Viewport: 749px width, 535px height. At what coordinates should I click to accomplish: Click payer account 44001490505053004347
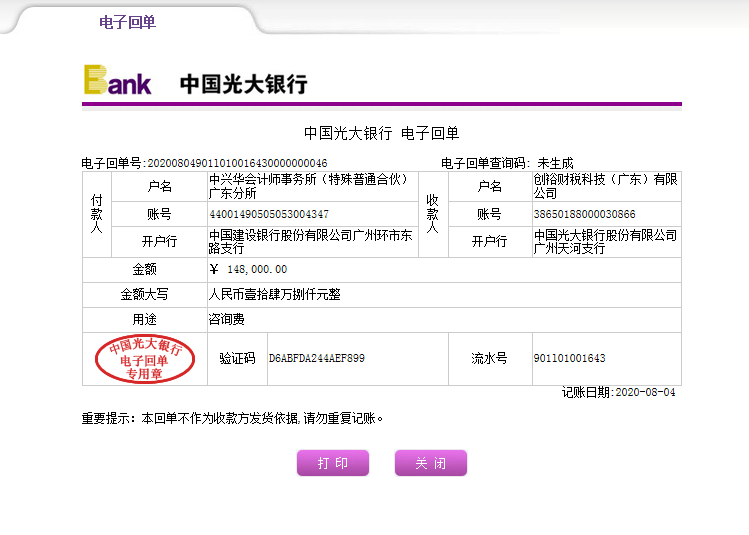pos(269,214)
